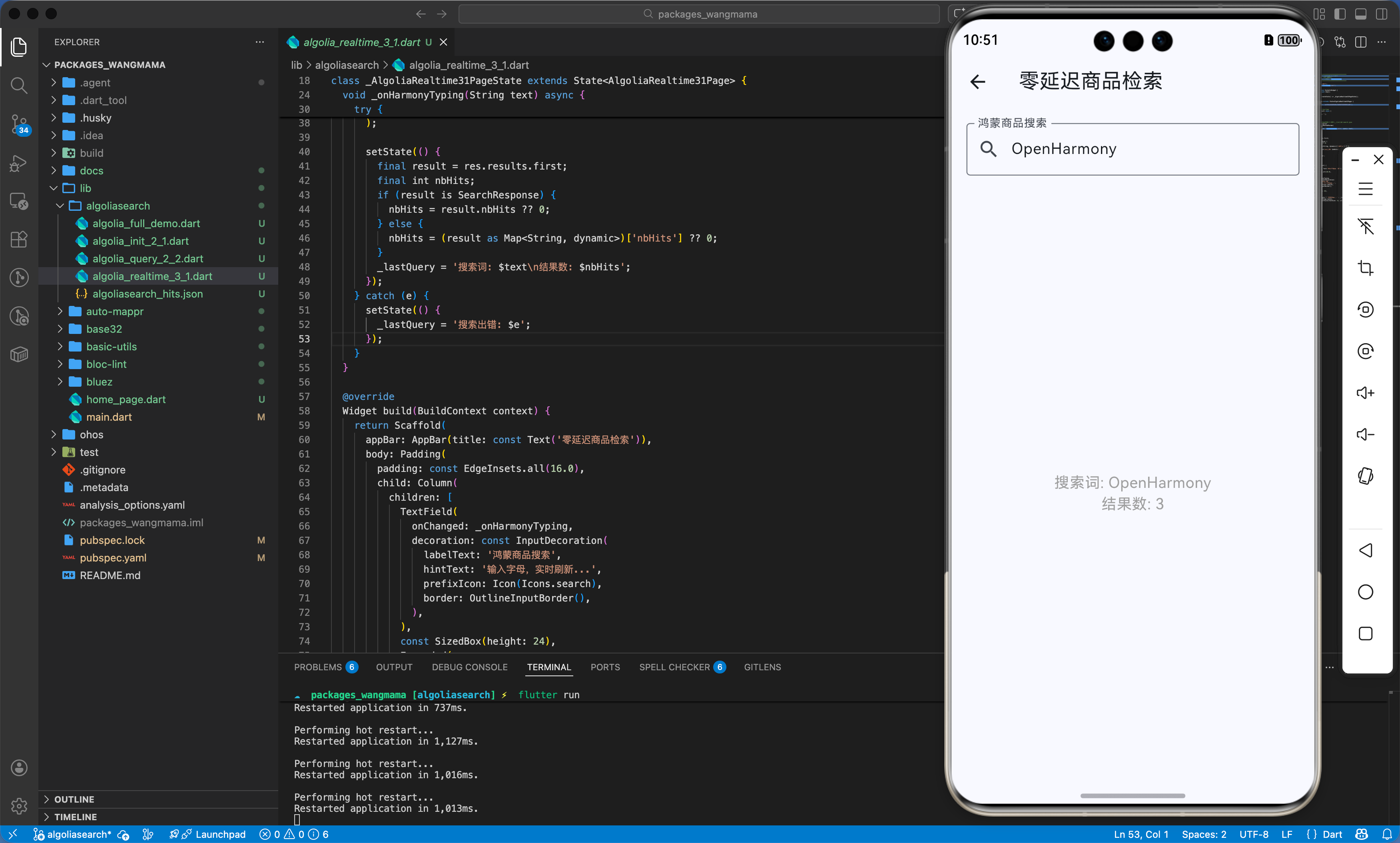Collapse the algoliasearch folder
This screenshot has width=1400, height=843.
[118, 206]
